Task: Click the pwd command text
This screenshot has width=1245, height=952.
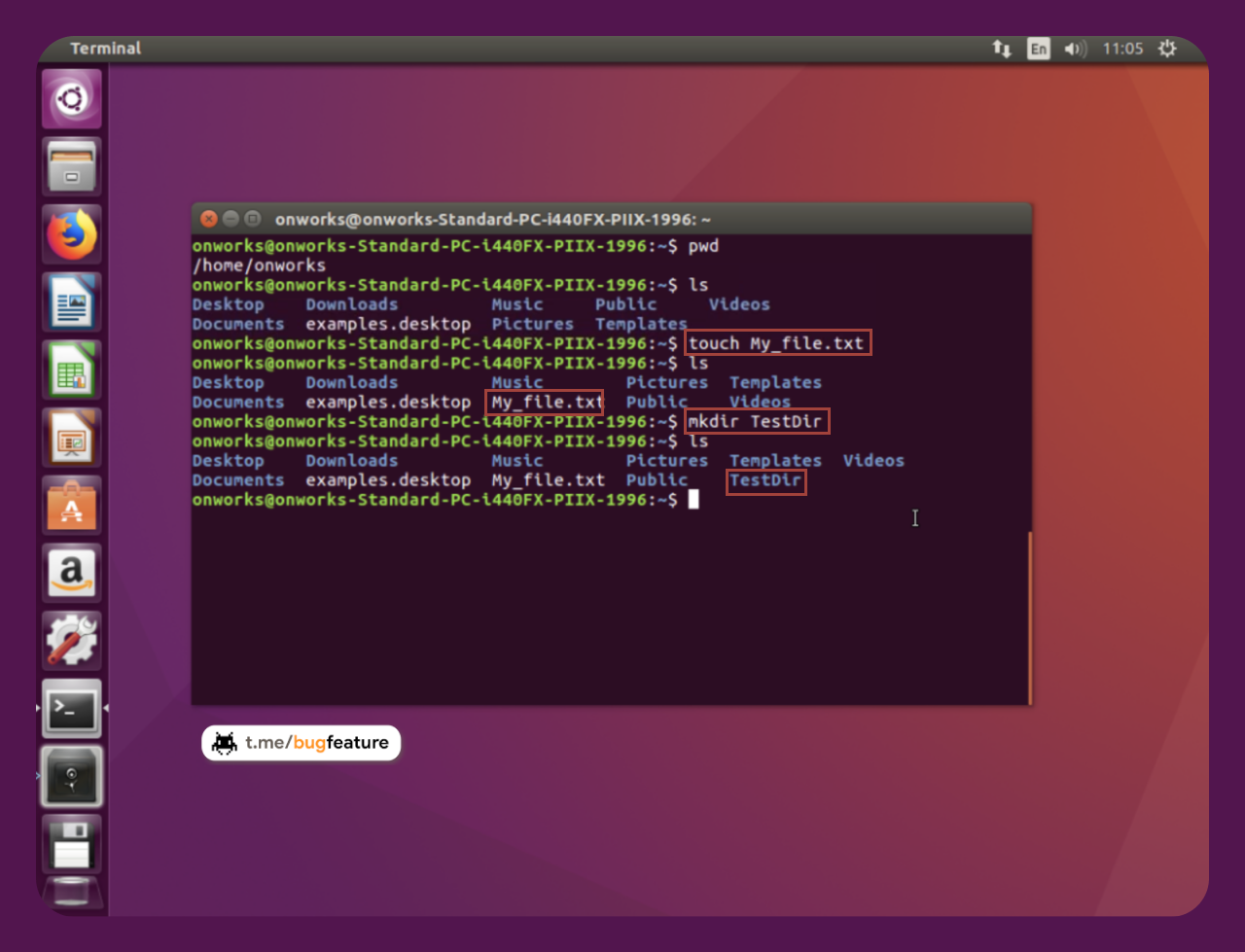Action: point(703,246)
